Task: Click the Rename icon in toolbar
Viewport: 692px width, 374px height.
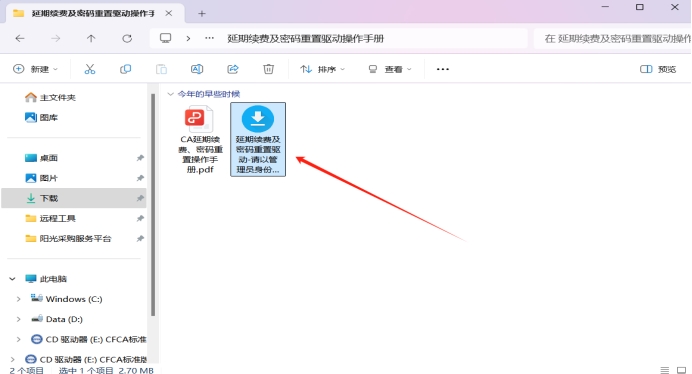Action: 197,69
